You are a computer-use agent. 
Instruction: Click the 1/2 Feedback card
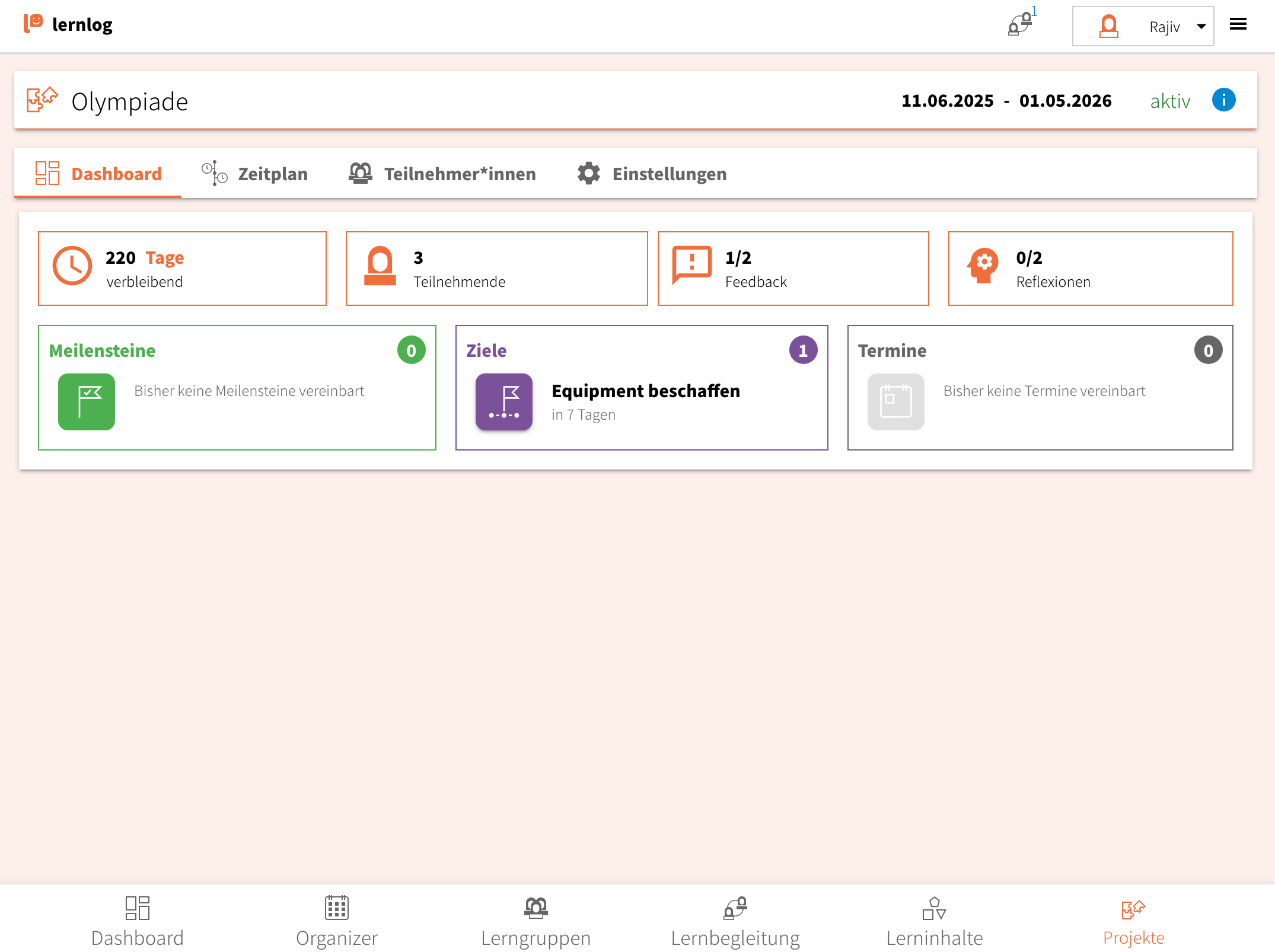(793, 269)
